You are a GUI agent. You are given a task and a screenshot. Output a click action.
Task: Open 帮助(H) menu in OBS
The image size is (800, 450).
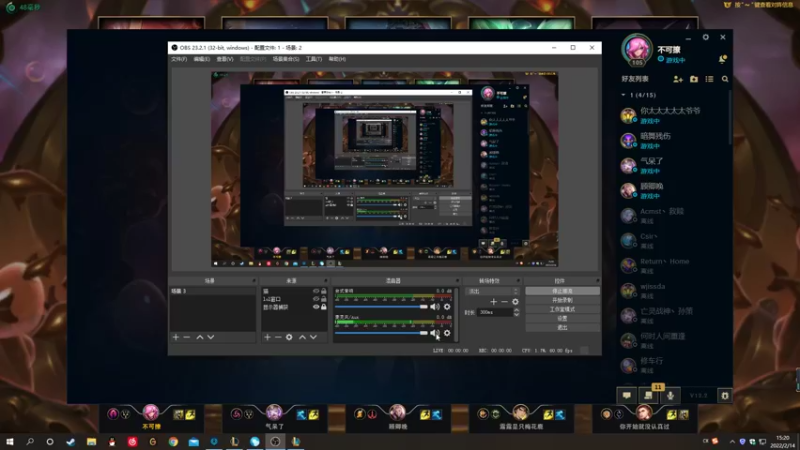(x=337, y=59)
